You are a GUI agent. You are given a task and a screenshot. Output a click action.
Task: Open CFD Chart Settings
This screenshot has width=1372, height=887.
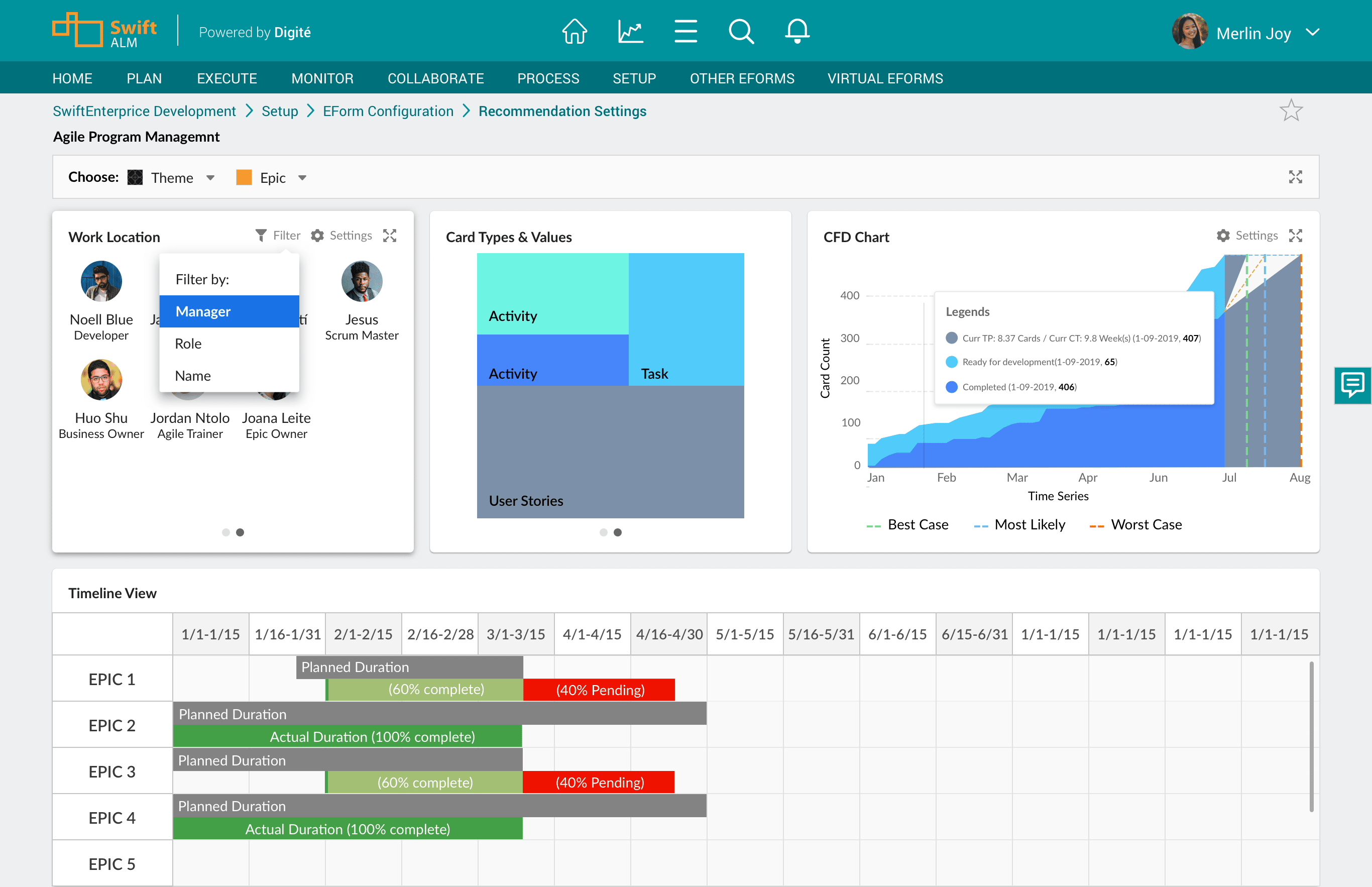pos(1247,236)
